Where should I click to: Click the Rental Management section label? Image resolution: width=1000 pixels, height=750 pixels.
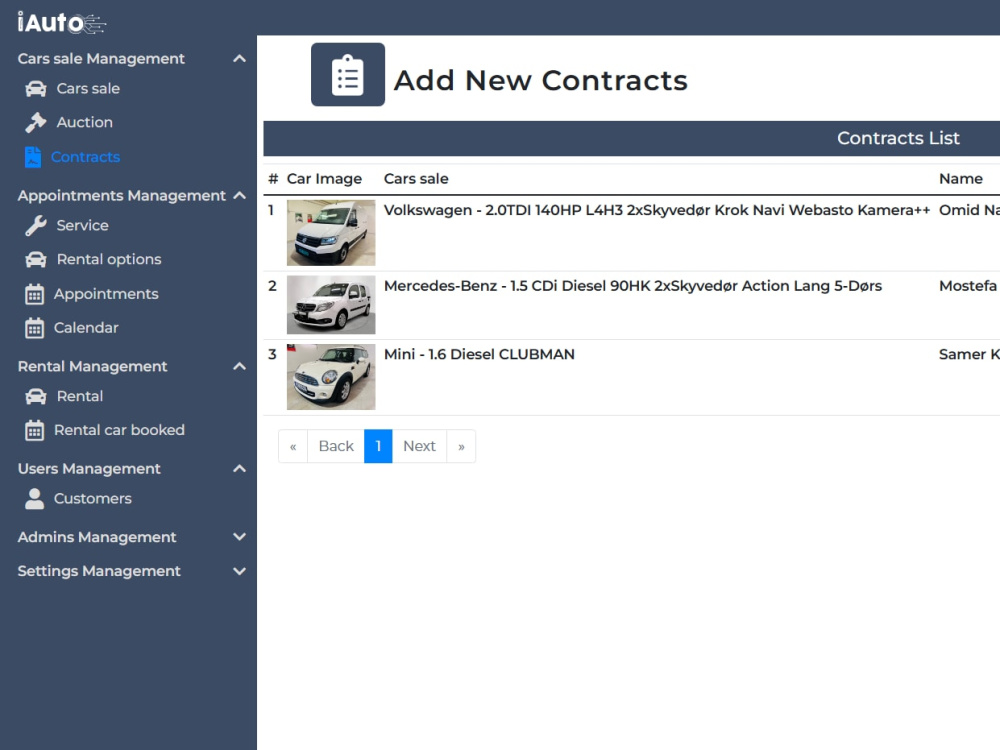click(x=92, y=366)
